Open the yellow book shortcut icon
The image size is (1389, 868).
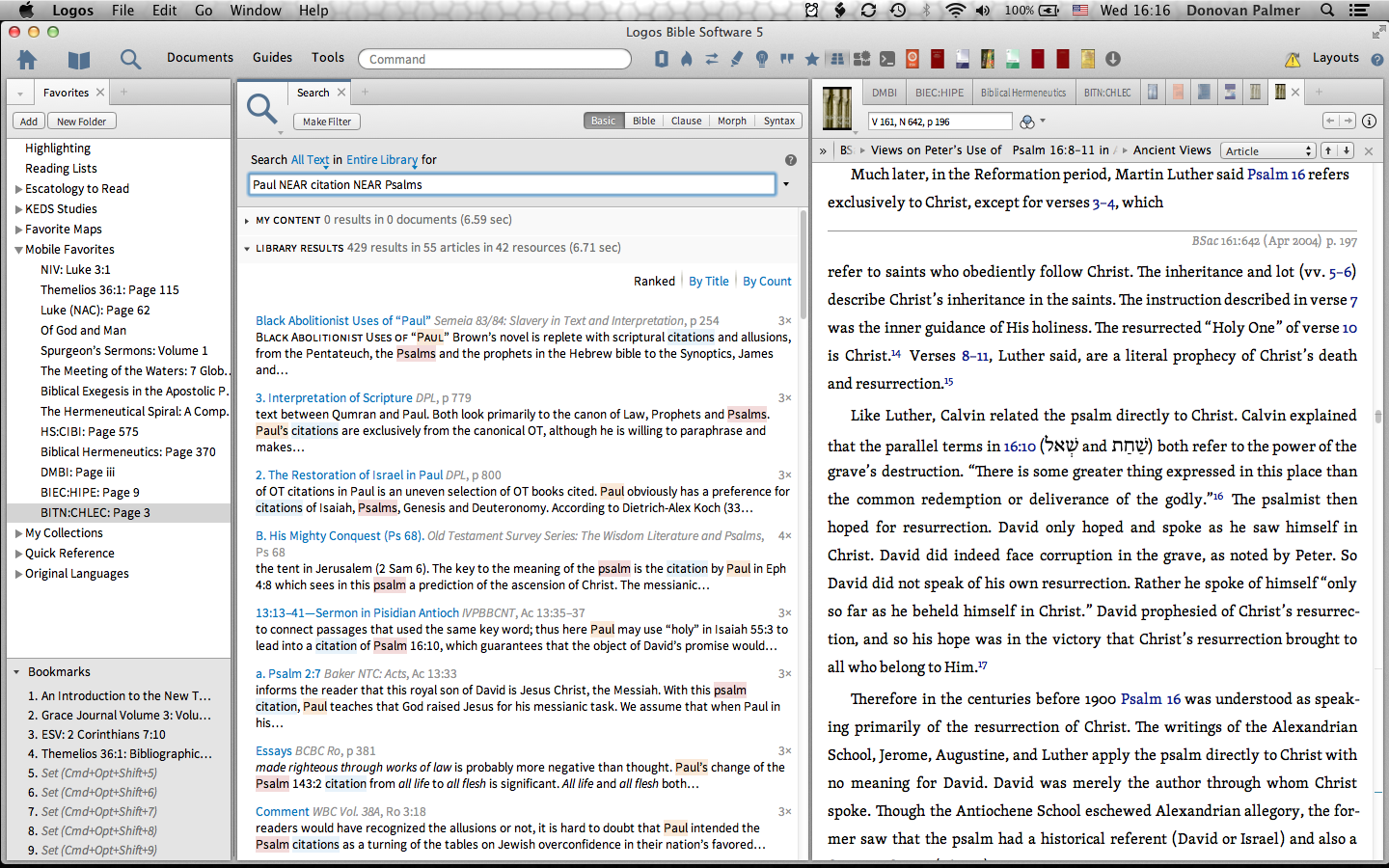click(x=1088, y=59)
